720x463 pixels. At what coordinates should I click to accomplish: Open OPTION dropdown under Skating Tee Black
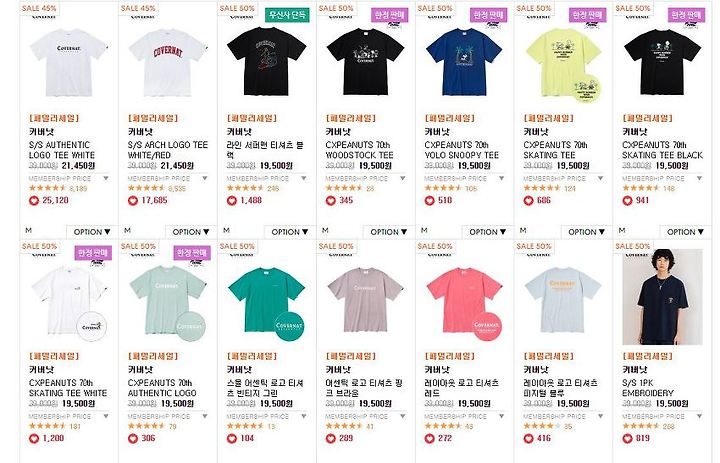tap(686, 232)
